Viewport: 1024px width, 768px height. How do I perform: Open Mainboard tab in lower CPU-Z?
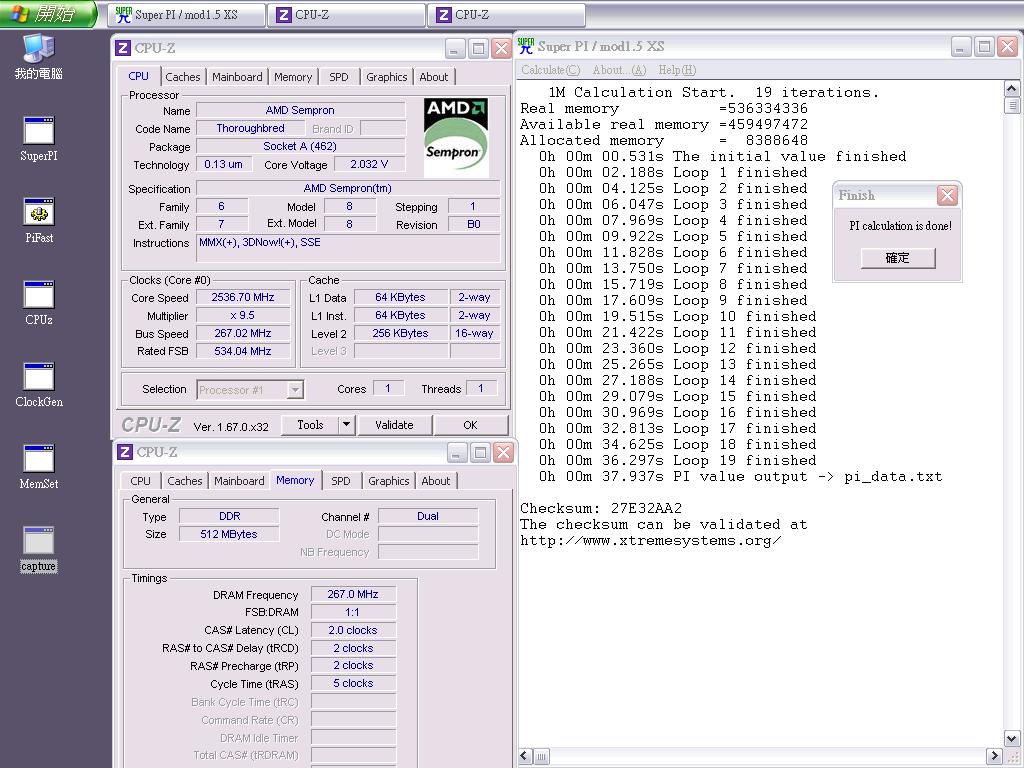(x=239, y=481)
